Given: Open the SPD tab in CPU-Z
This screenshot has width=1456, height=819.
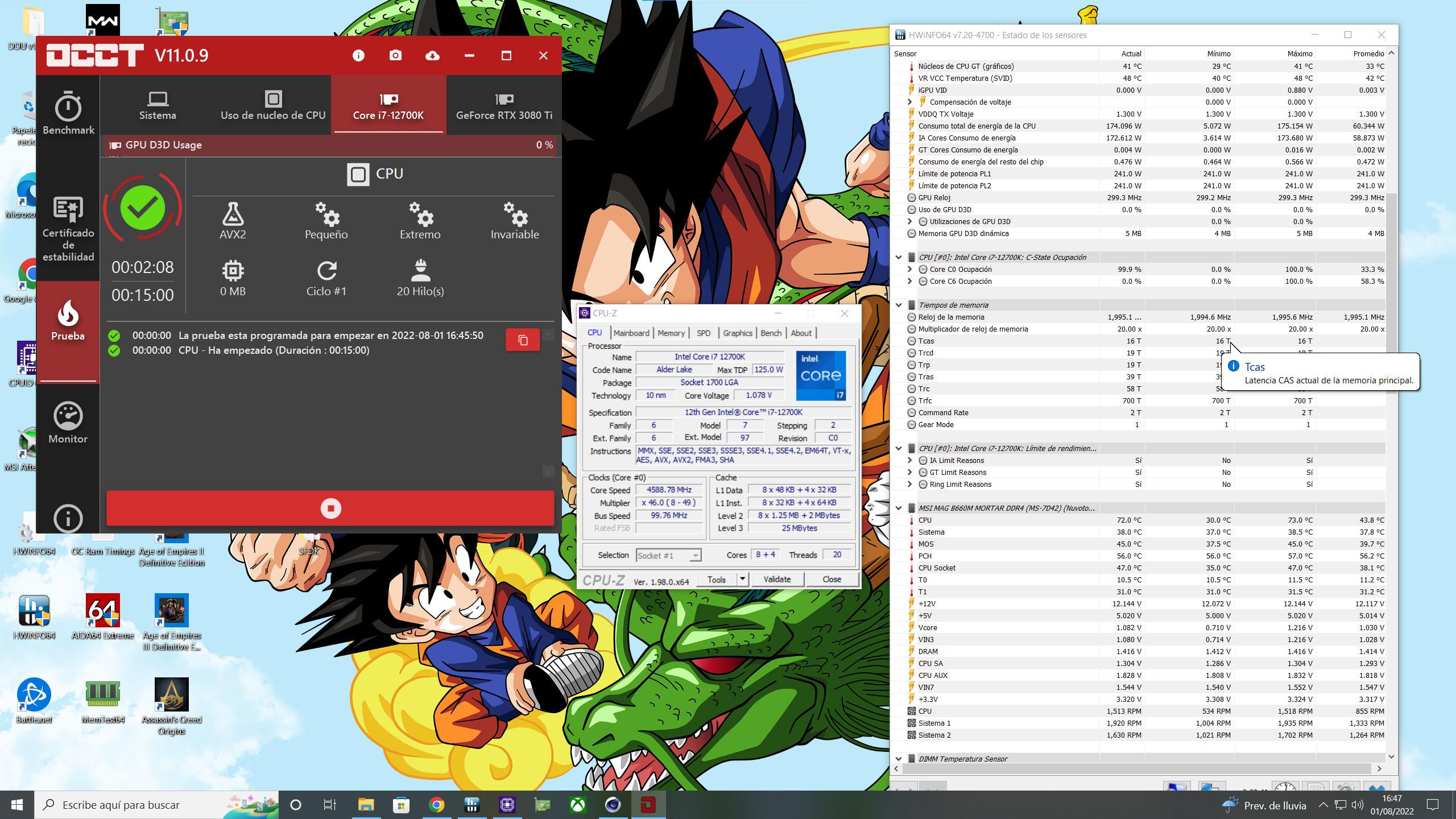Looking at the screenshot, I should pos(704,333).
